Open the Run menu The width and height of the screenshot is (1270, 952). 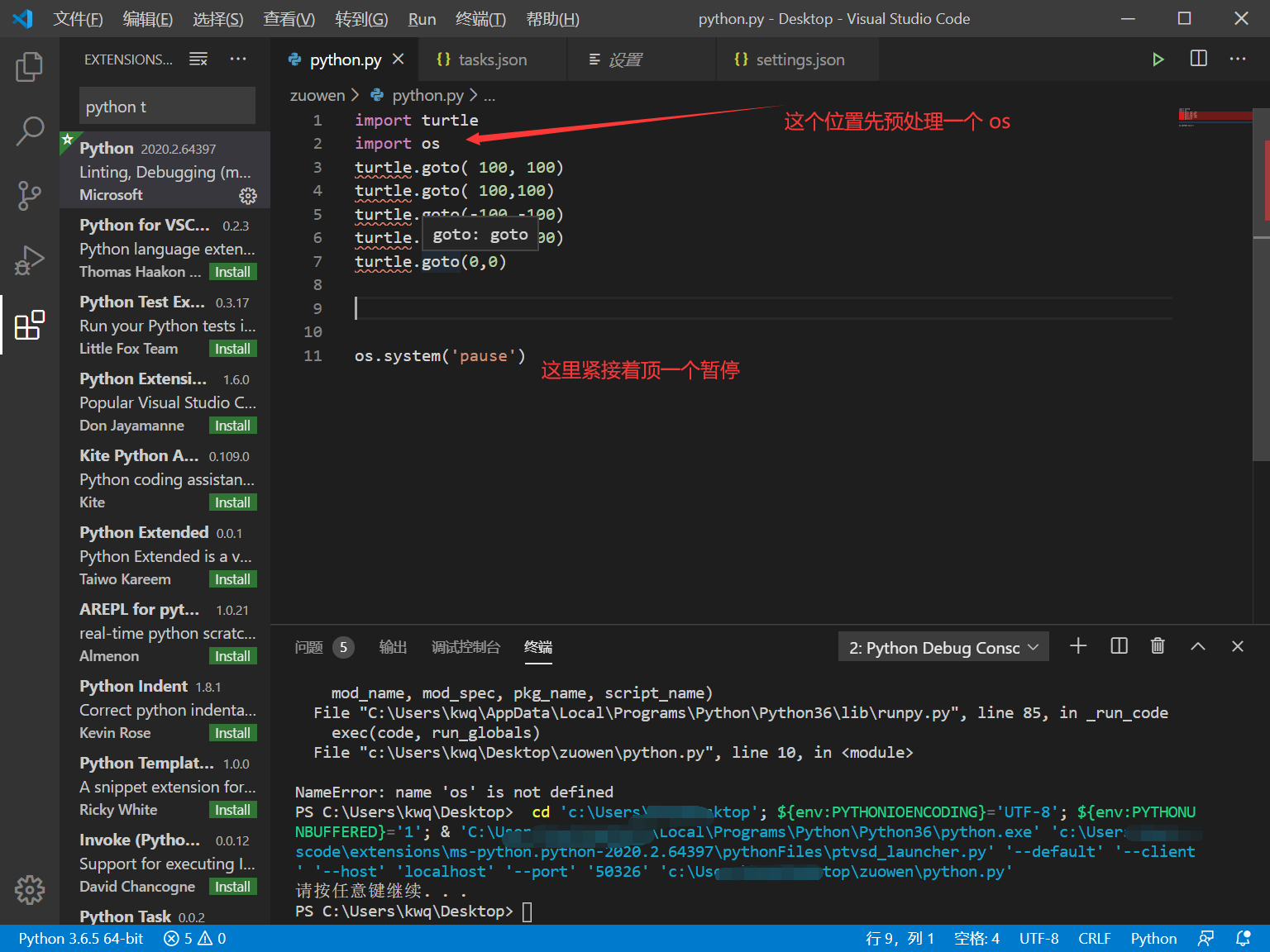422,19
